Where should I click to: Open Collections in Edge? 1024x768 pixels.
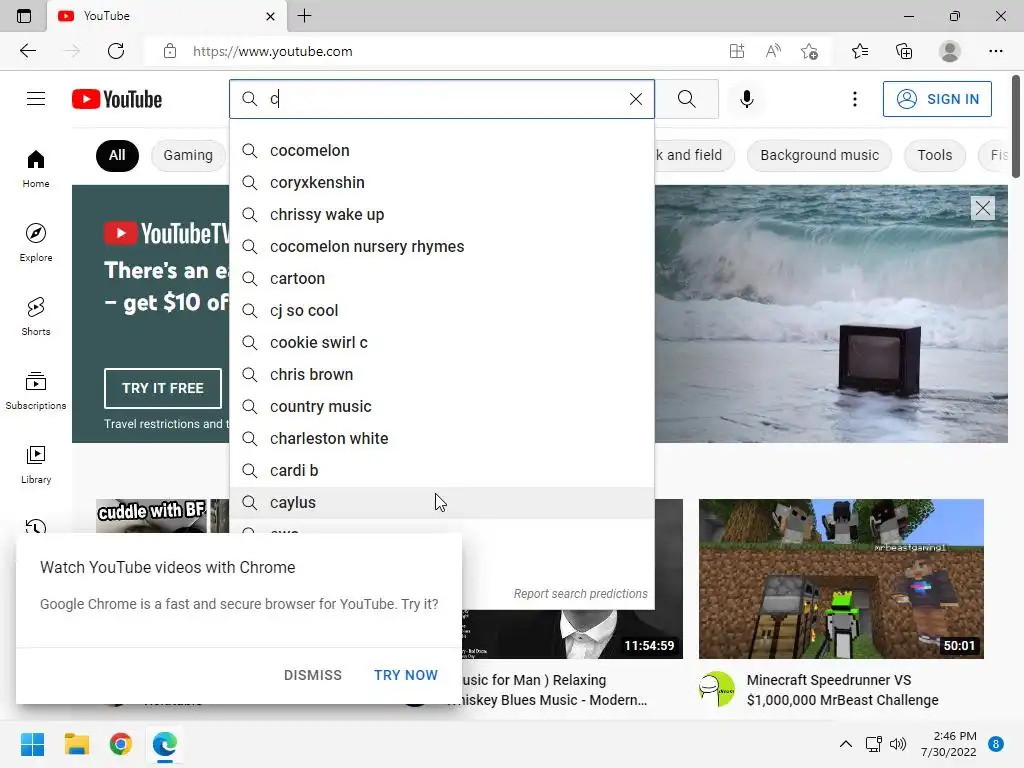904,51
